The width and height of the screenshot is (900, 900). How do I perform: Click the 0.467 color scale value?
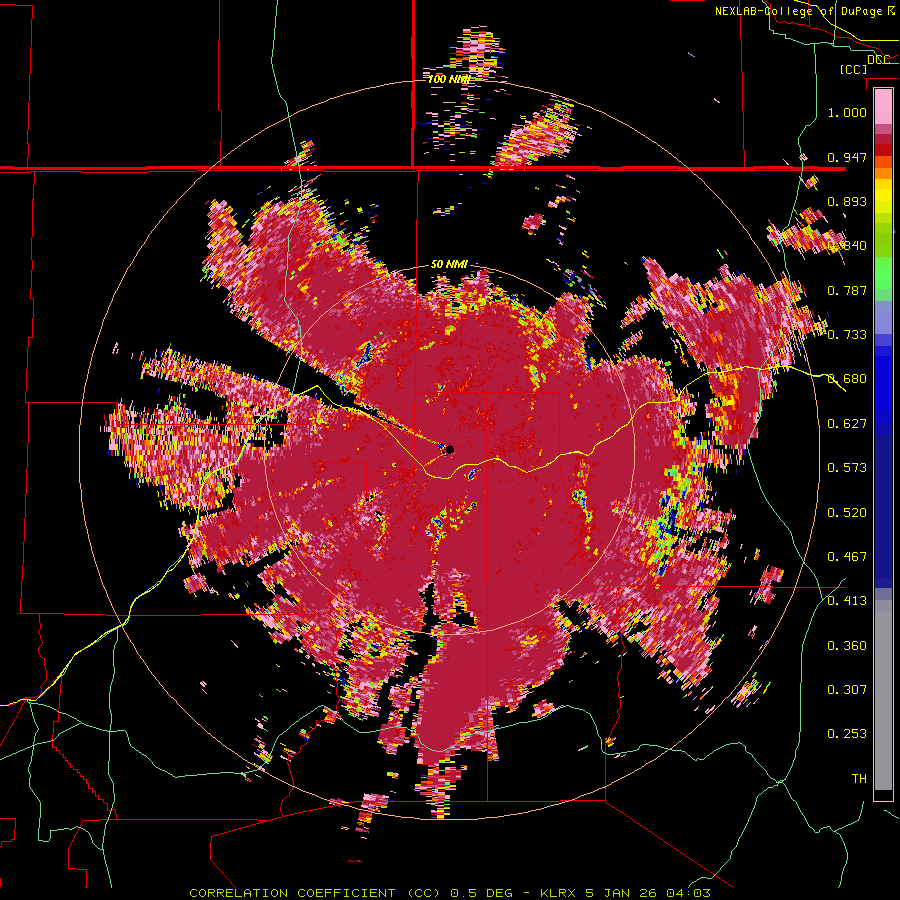pyautogui.click(x=847, y=557)
